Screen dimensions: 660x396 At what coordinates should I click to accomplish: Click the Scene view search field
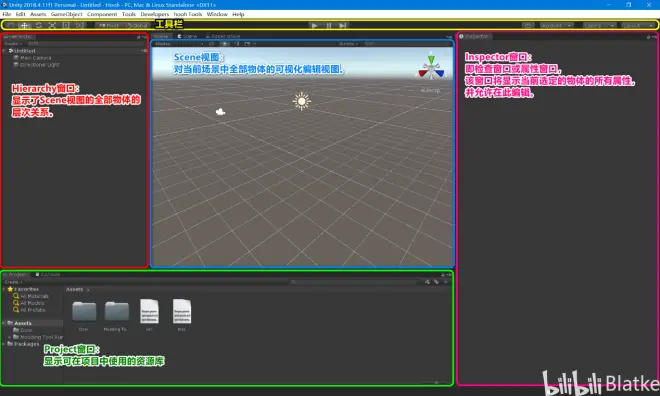(x=406, y=44)
